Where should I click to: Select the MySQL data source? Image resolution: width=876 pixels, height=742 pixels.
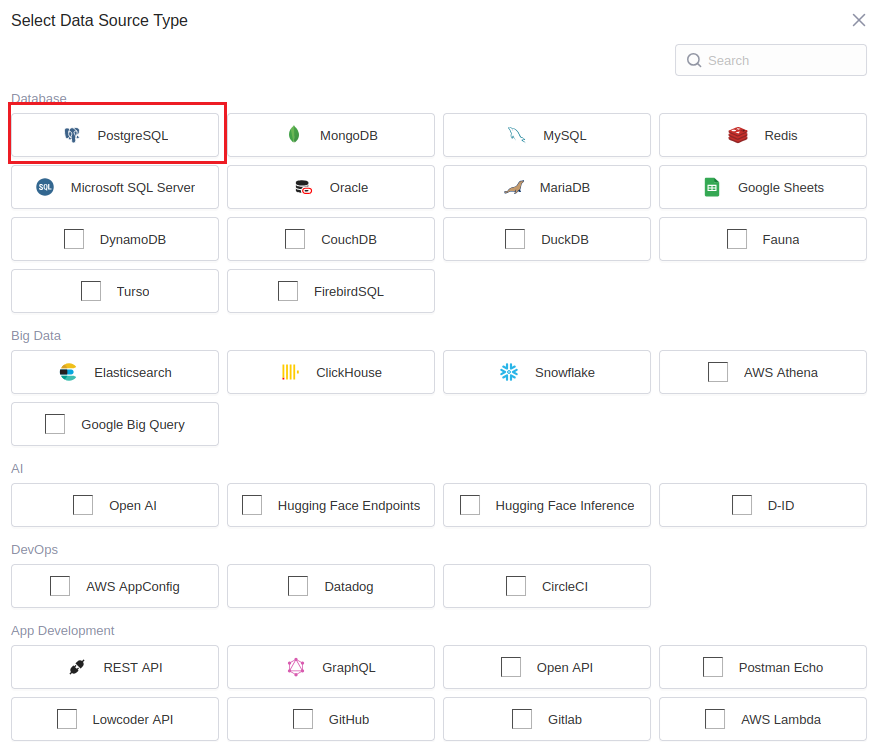click(547, 135)
